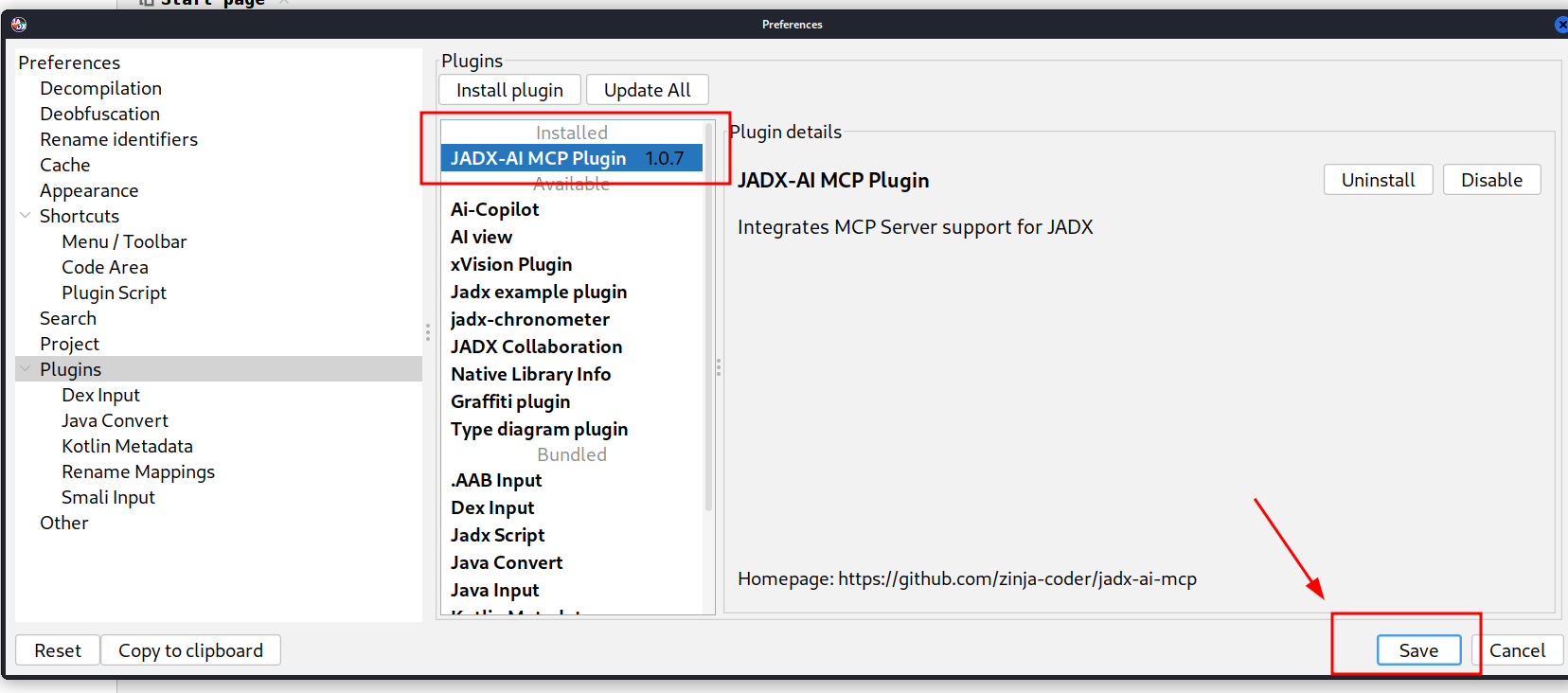Open Deobfuscation preferences

coord(99,114)
